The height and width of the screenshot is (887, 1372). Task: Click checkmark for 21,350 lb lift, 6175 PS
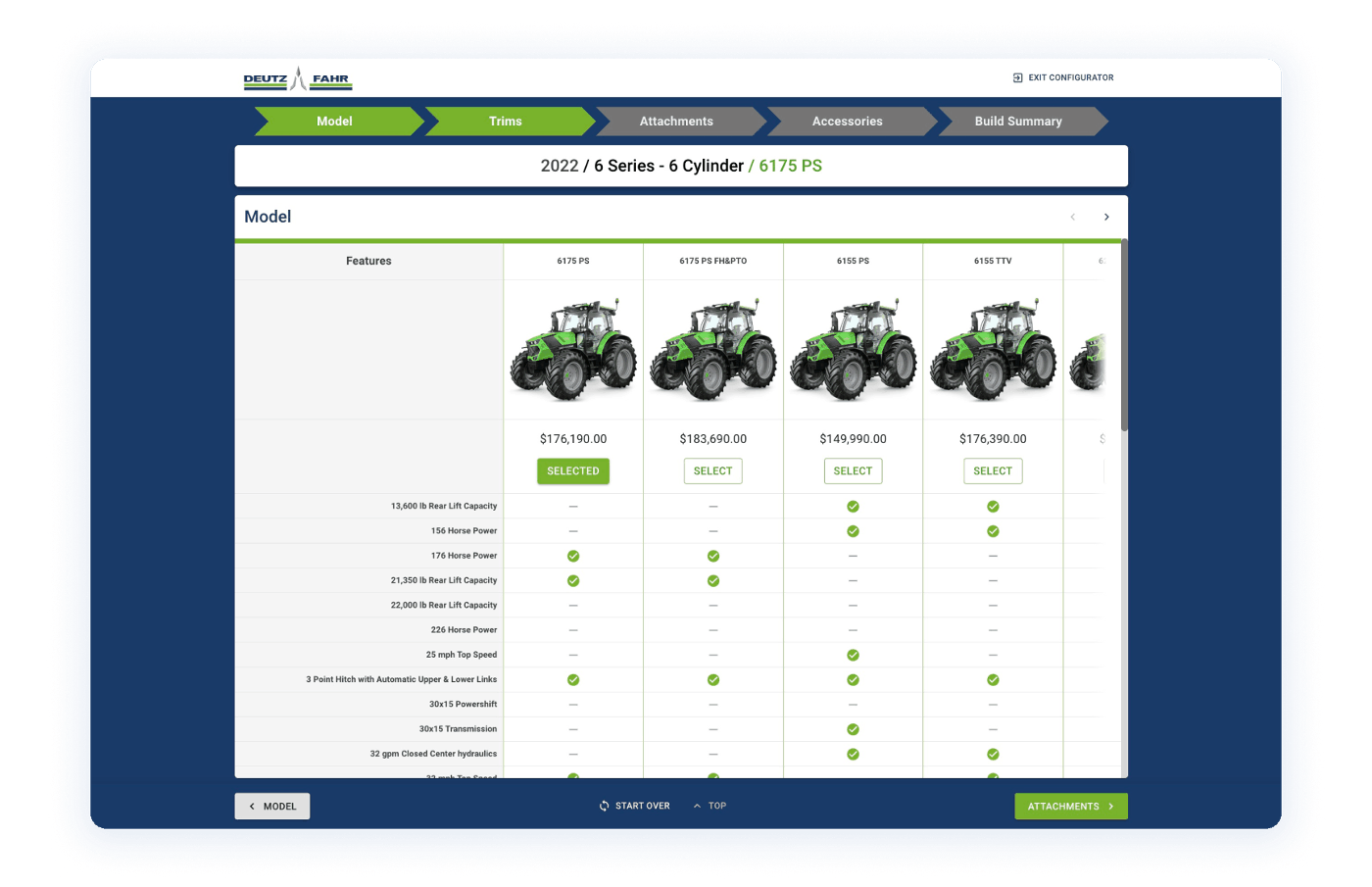pos(573,581)
